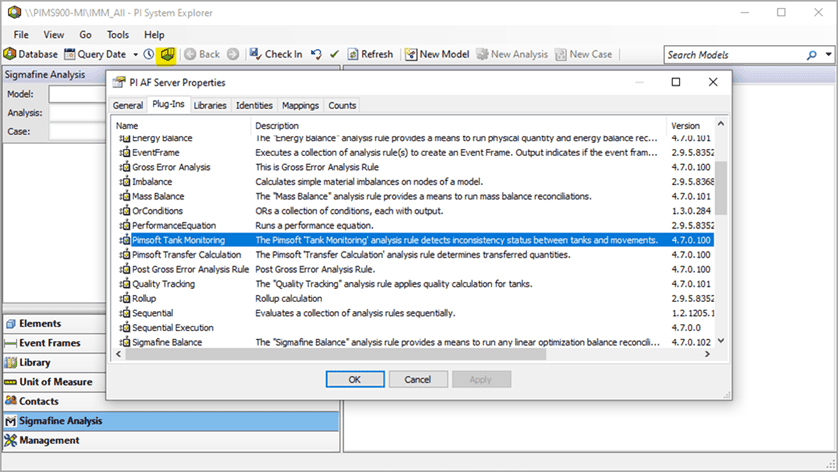Viewport: 838px width, 472px height.
Task: Select the OrConditions plug-in row
Action: [414, 211]
